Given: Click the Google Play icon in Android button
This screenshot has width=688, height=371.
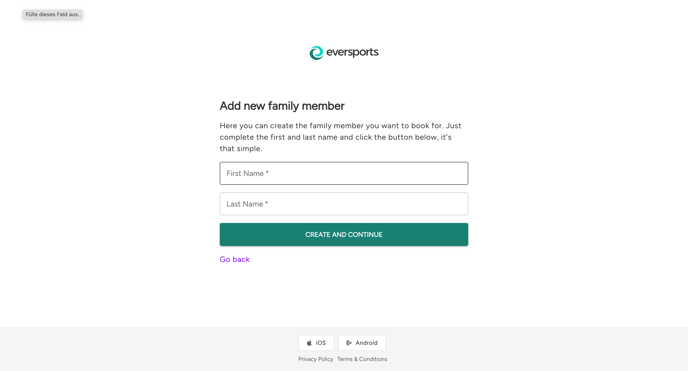Looking at the screenshot, I should click(349, 343).
